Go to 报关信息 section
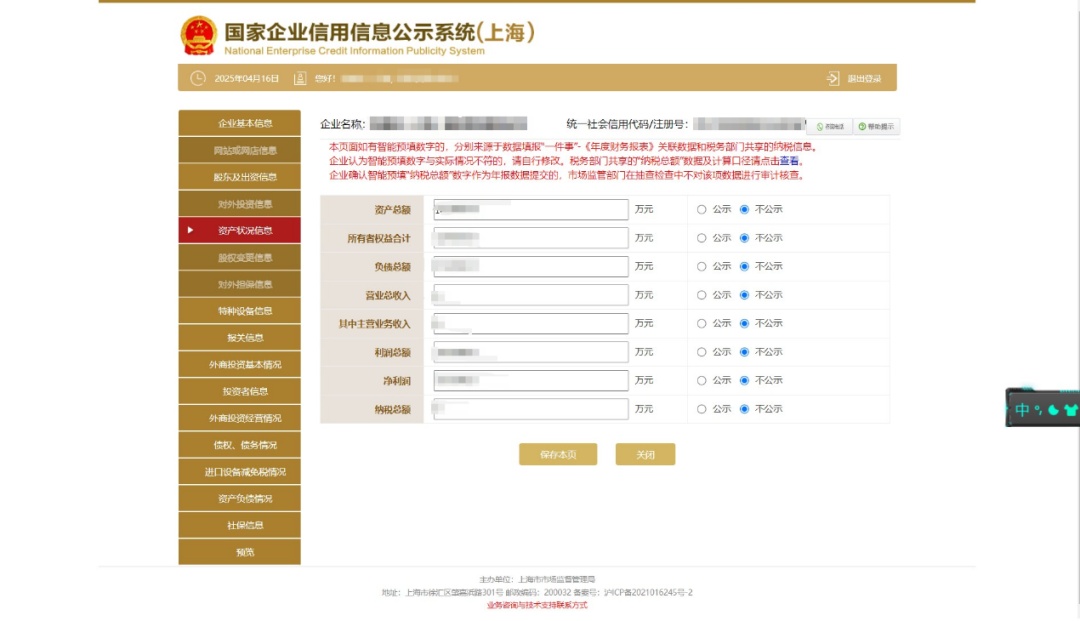This screenshot has width=1080, height=621. click(239, 337)
